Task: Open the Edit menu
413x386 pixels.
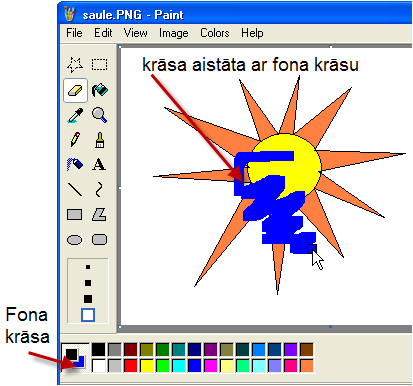Action: 103,33
